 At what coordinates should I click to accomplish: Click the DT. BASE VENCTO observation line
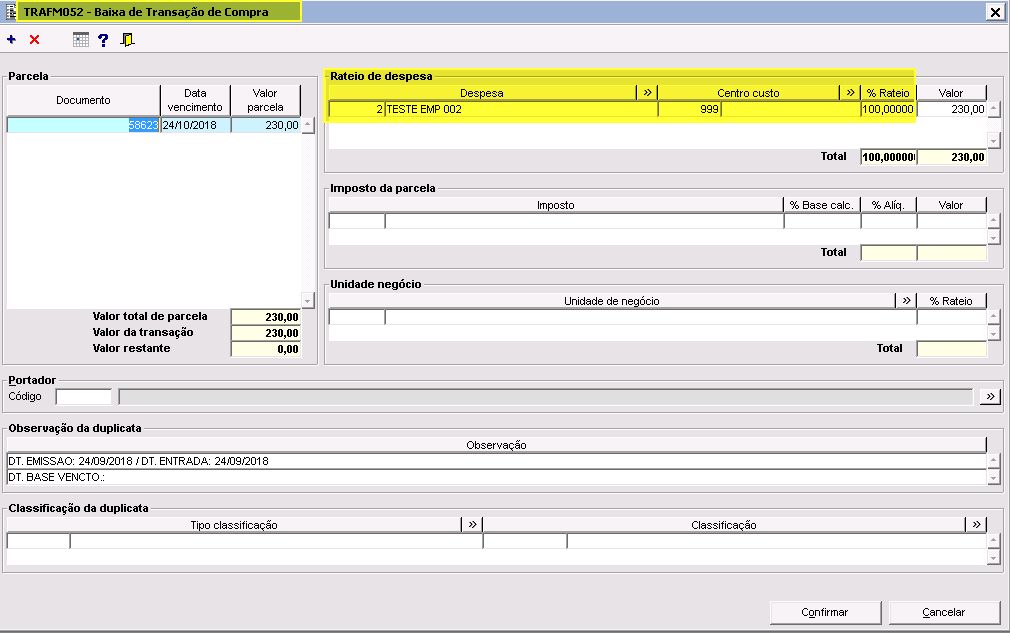click(496, 477)
